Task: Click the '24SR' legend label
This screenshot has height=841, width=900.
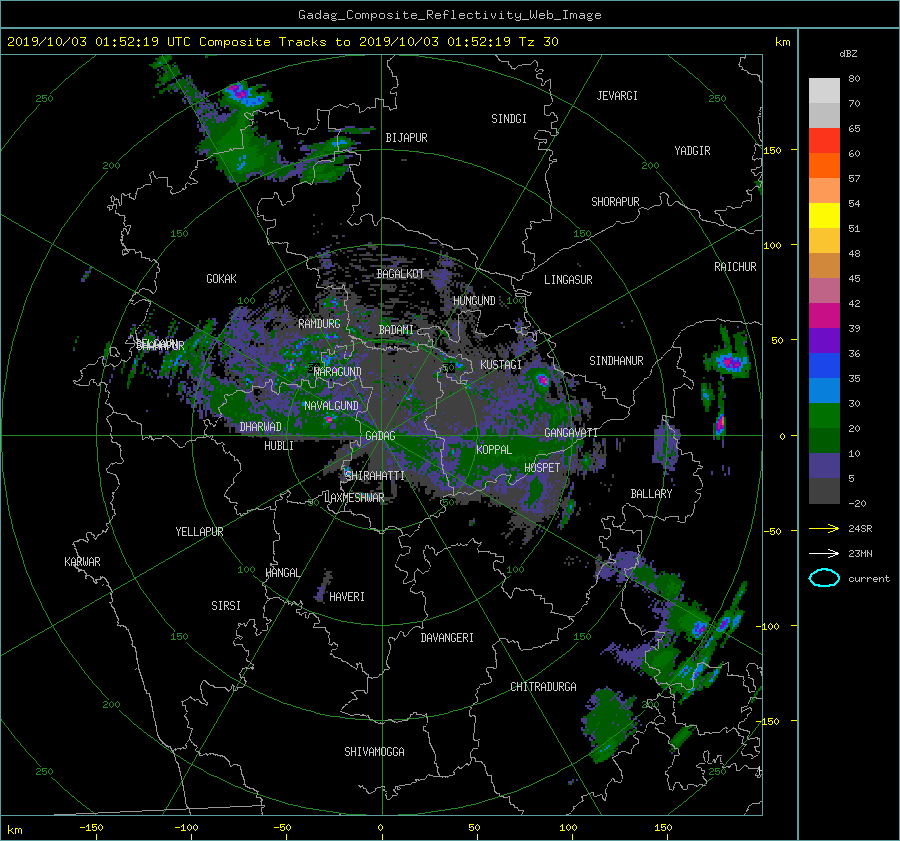Action: tap(860, 528)
